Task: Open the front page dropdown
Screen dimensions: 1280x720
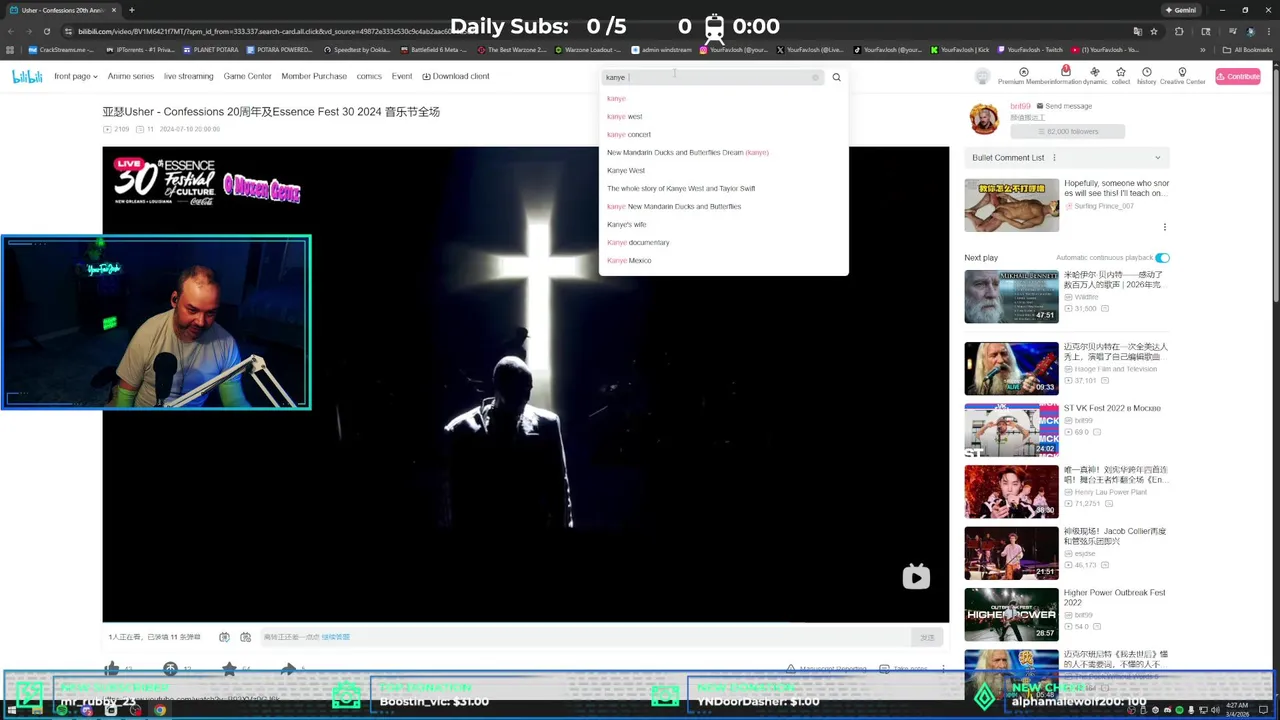Action: pos(76,76)
